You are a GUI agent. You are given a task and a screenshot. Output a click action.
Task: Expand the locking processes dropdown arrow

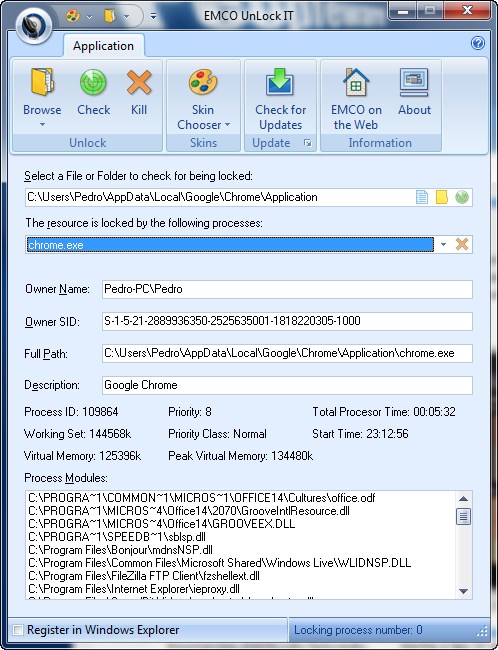point(443,245)
